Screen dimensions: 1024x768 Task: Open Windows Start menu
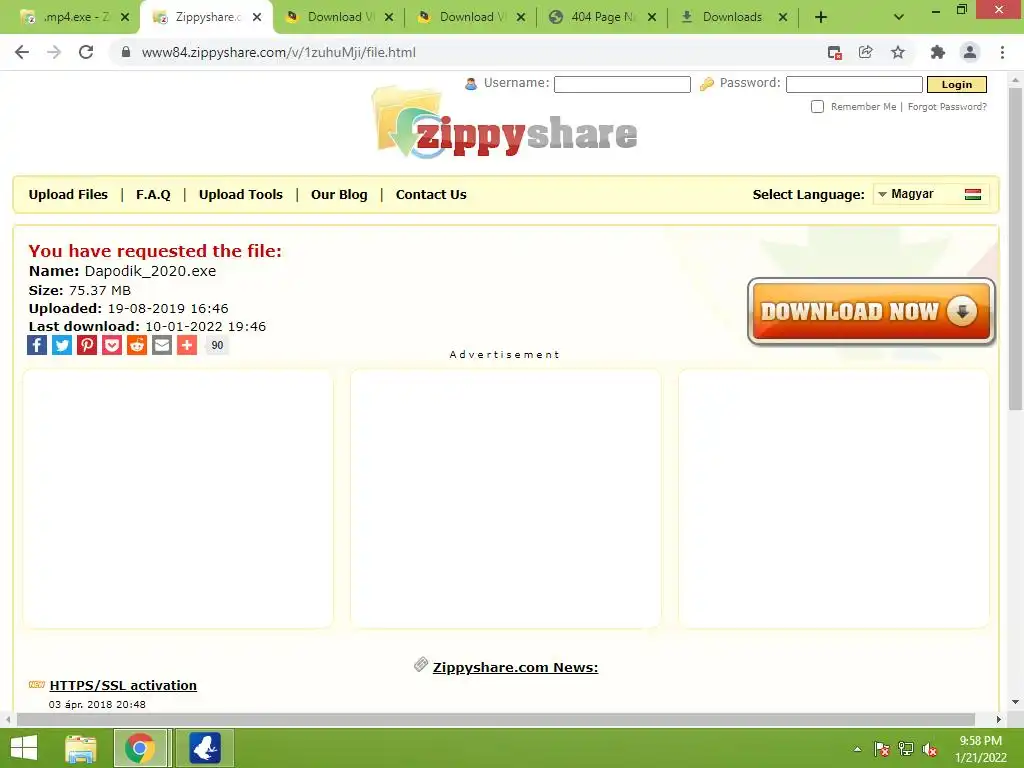24,748
